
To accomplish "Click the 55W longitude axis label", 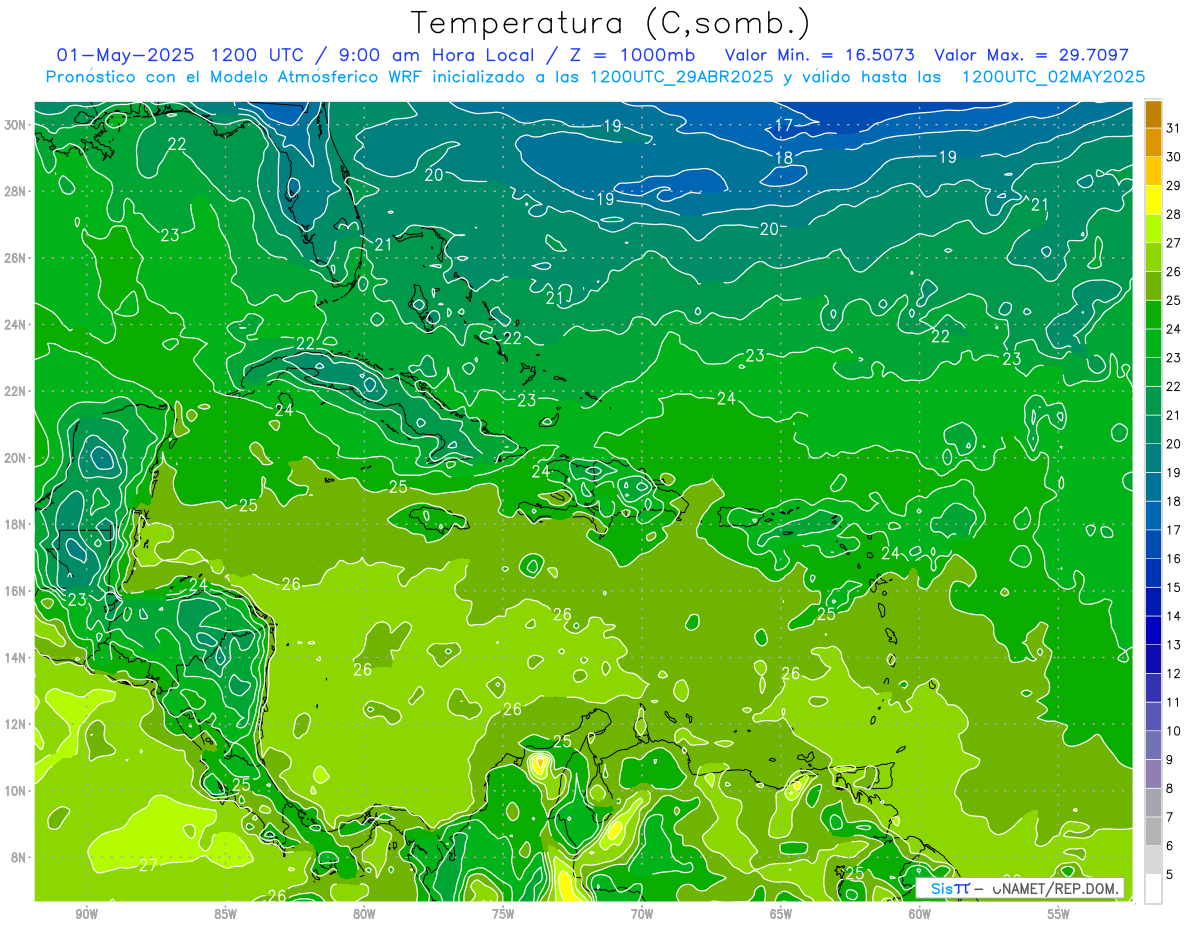I will coord(1059,915).
